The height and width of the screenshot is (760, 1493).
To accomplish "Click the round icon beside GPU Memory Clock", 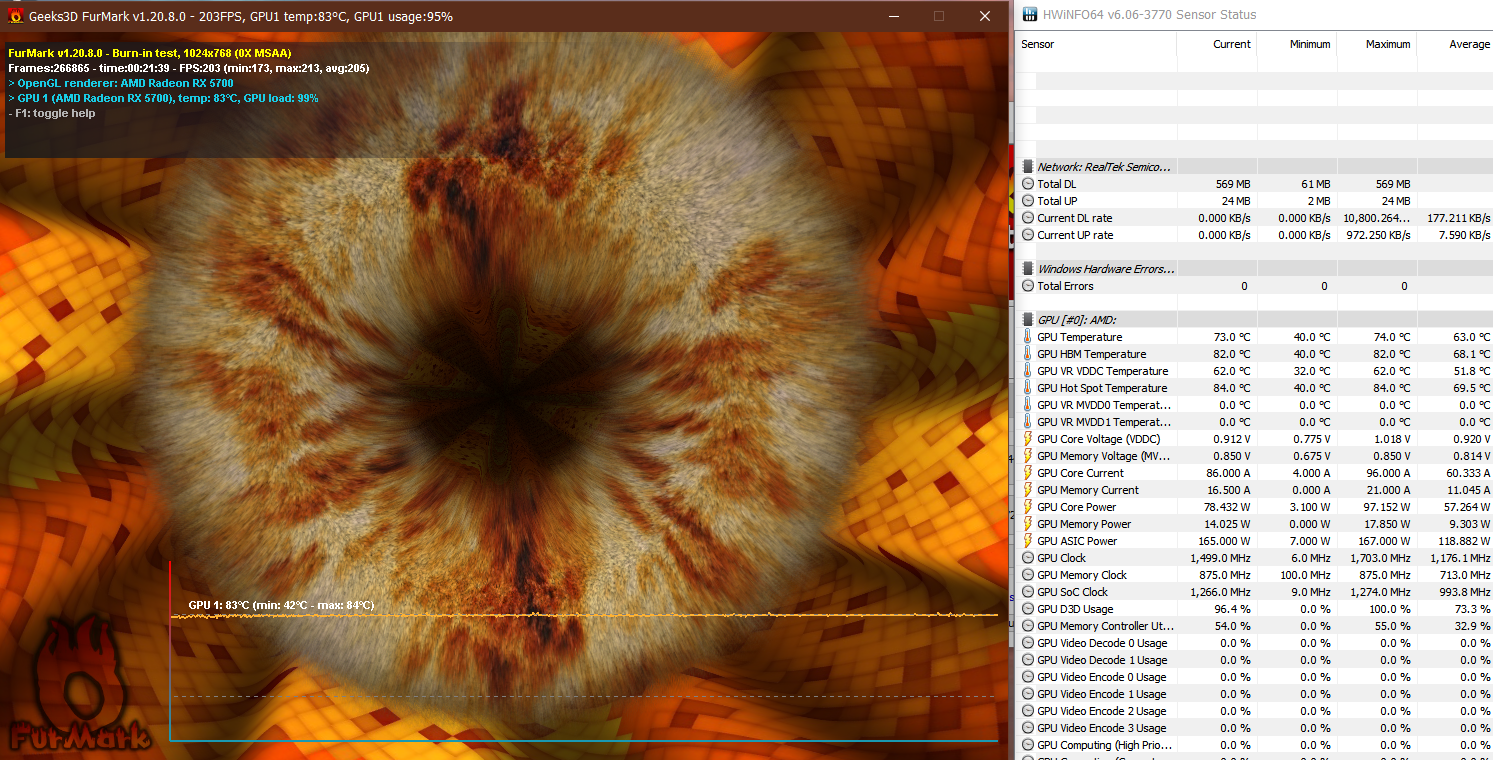I will click(x=1028, y=575).
